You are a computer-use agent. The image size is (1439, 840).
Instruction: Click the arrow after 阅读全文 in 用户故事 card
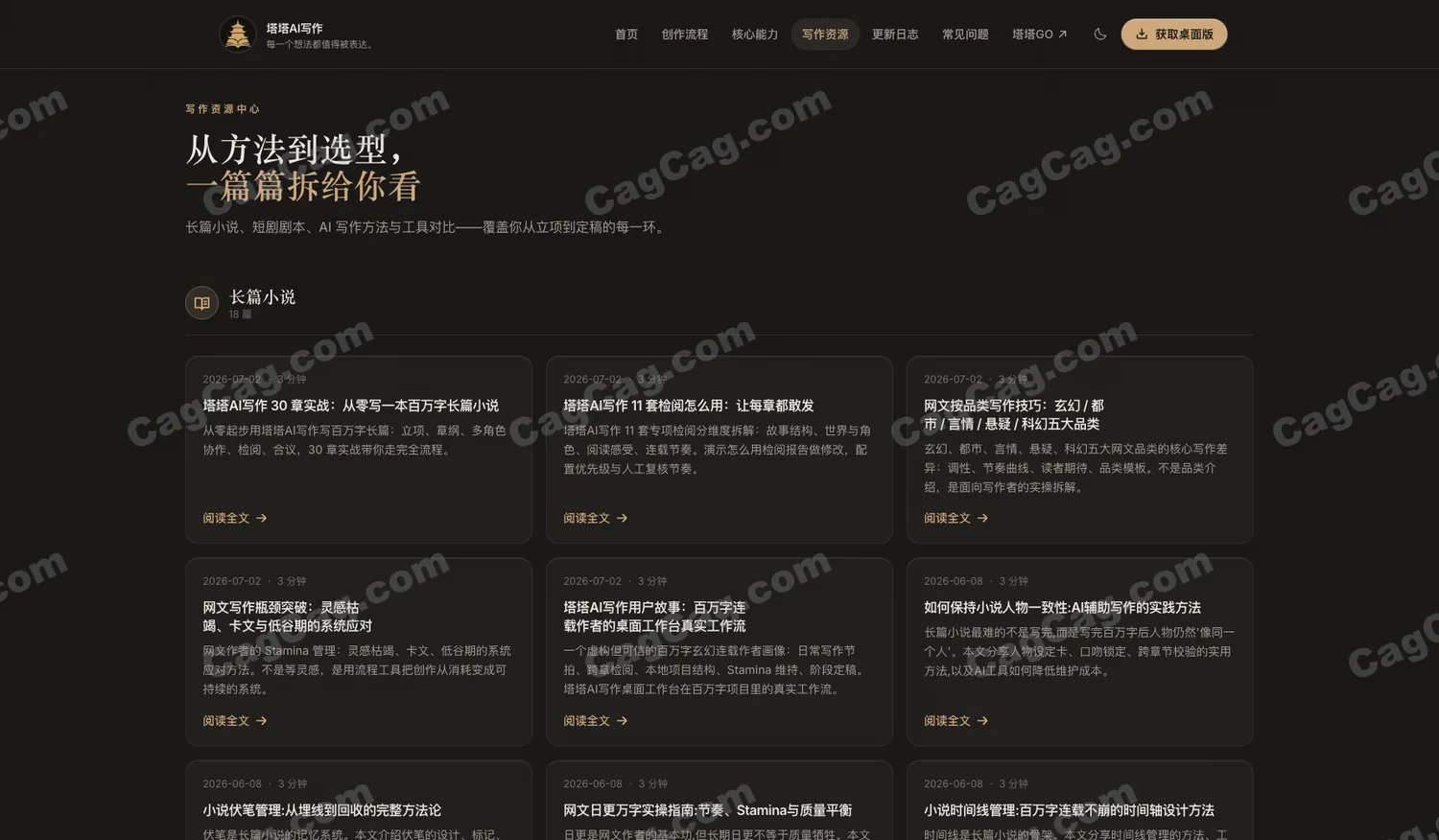[622, 721]
